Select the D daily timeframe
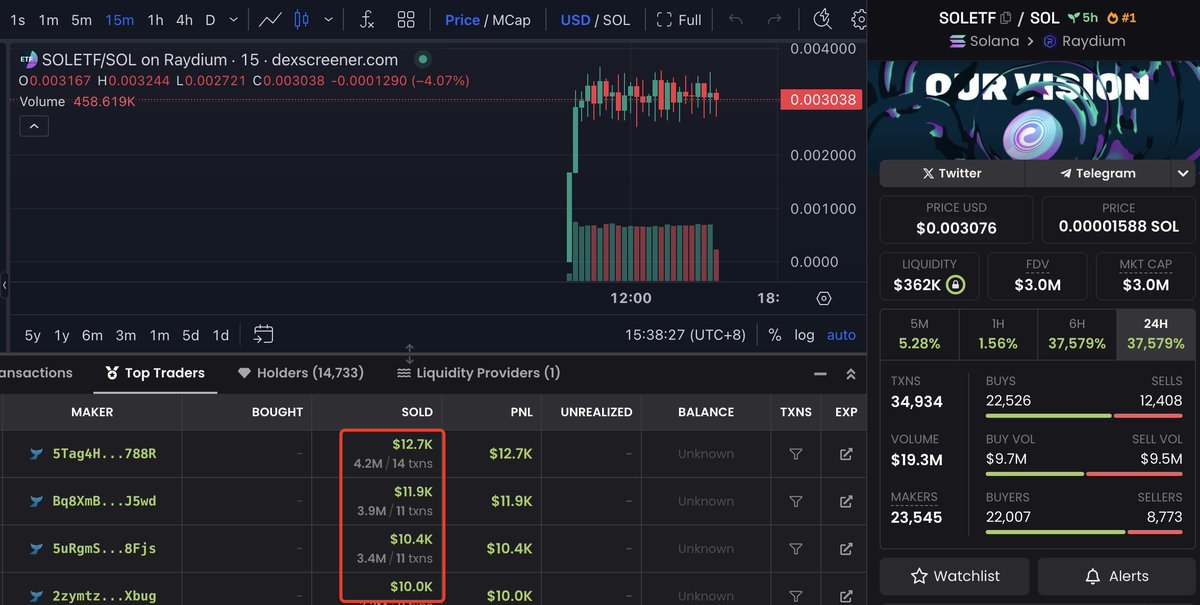 click(x=210, y=20)
